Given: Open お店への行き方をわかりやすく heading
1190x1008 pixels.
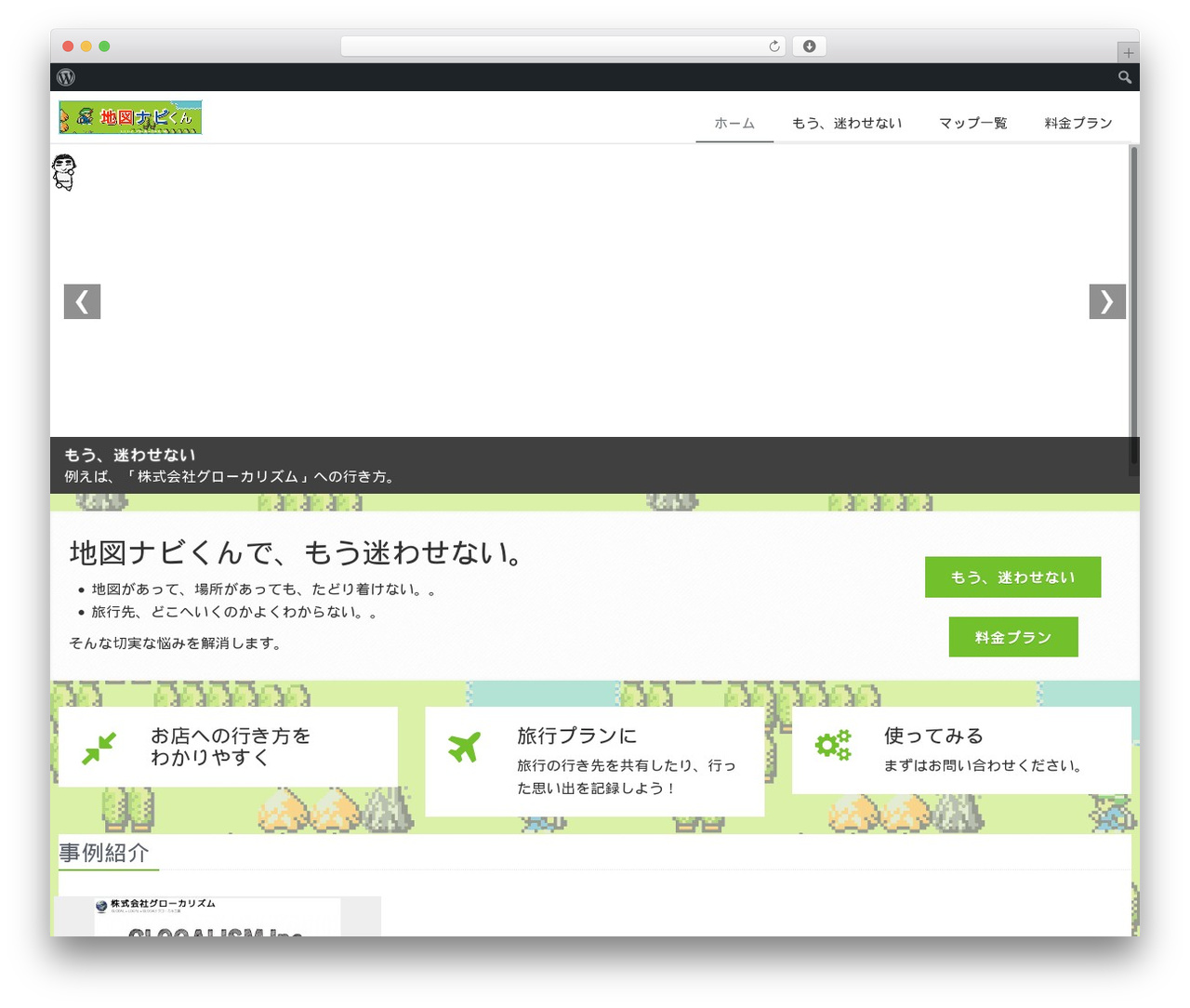Looking at the screenshot, I should [x=231, y=747].
